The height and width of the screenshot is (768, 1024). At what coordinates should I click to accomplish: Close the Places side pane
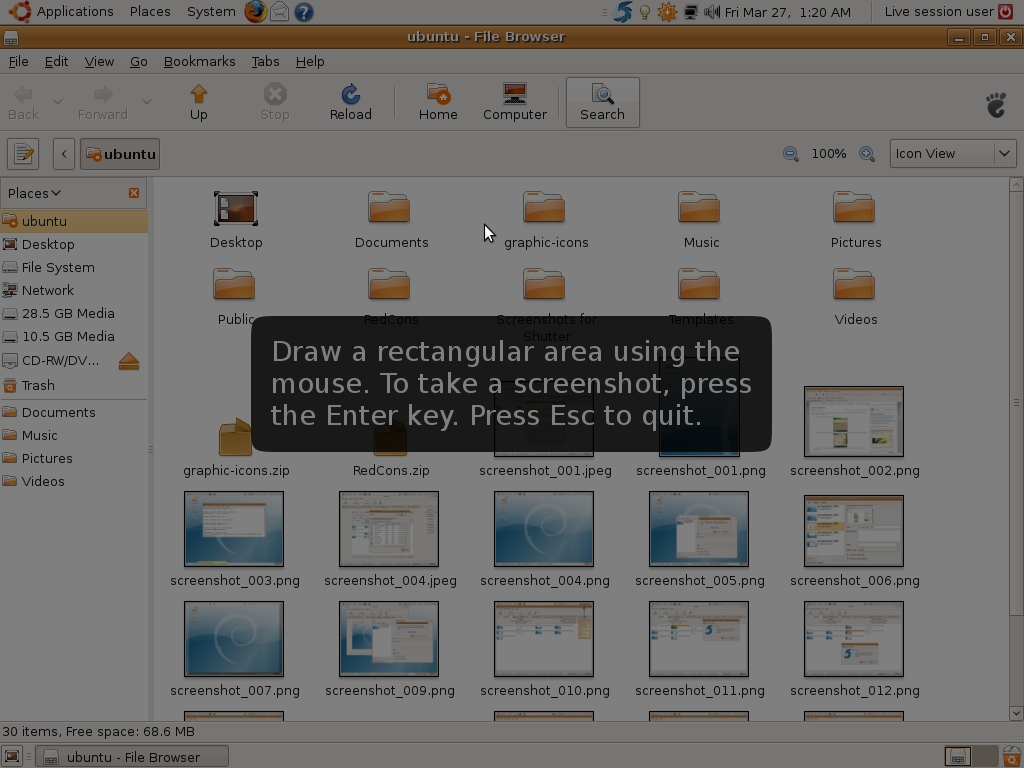coord(134,193)
